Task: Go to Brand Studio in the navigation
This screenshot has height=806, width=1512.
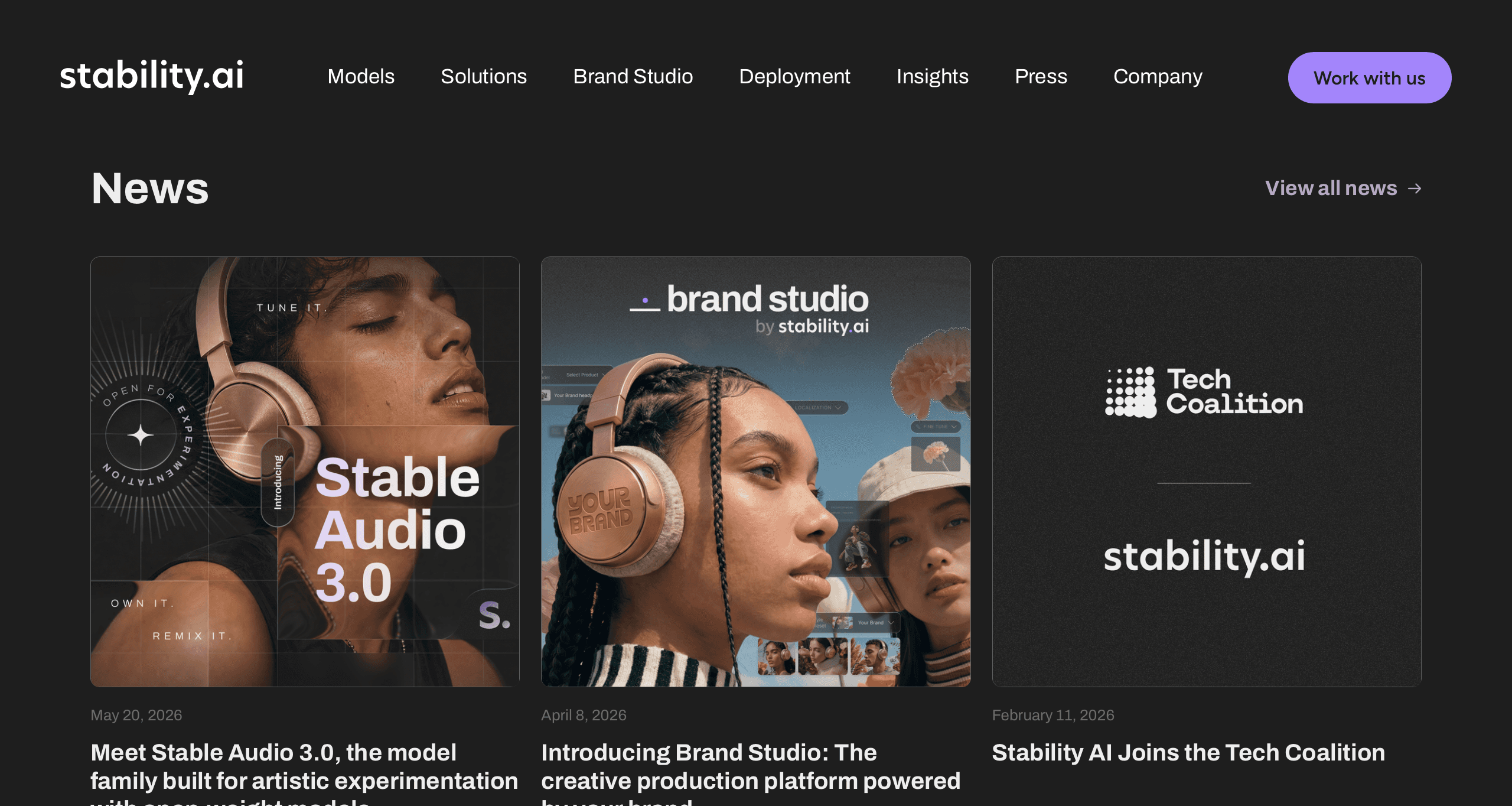Action: pos(633,76)
